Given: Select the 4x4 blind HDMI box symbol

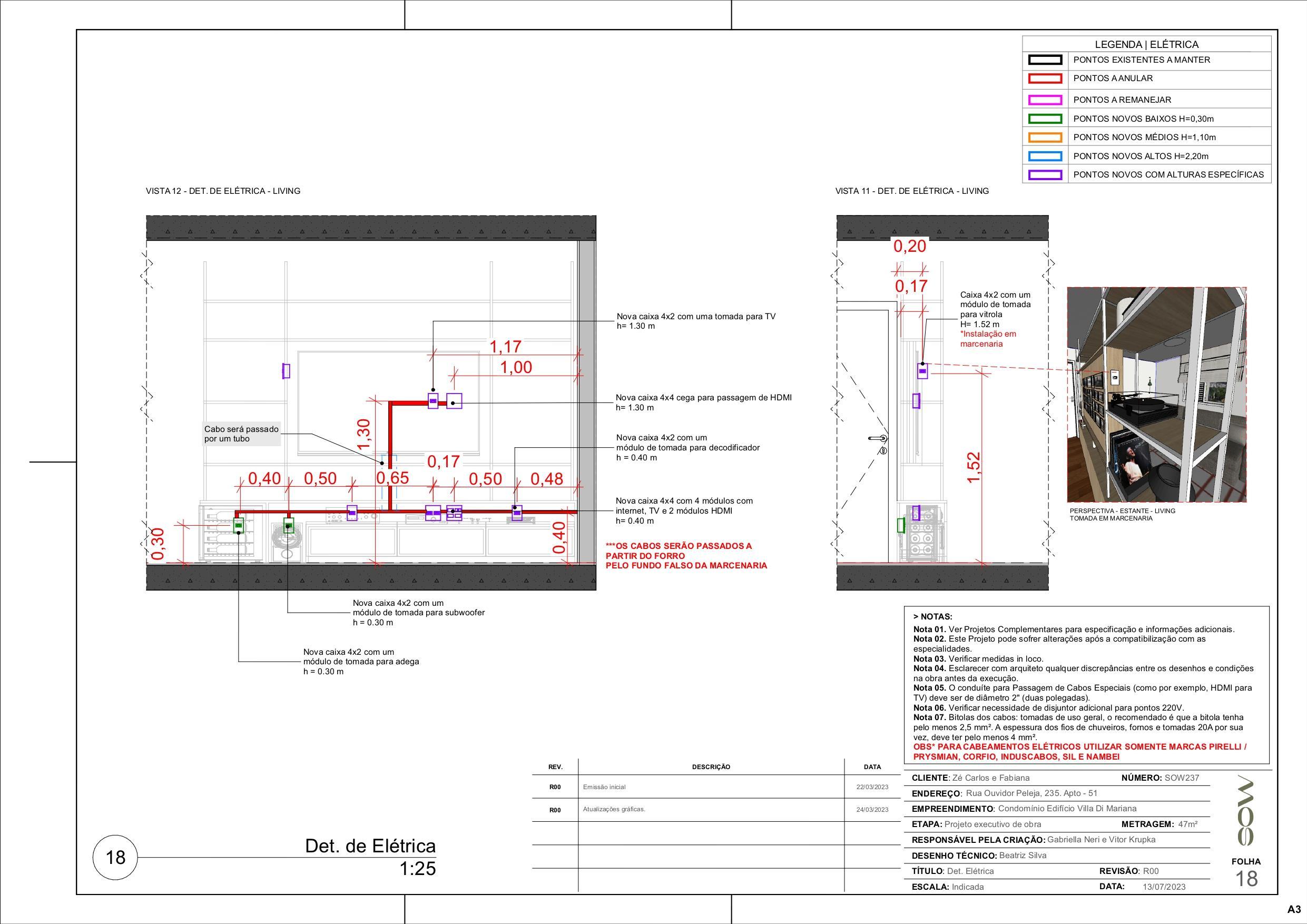Looking at the screenshot, I should point(454,401).
